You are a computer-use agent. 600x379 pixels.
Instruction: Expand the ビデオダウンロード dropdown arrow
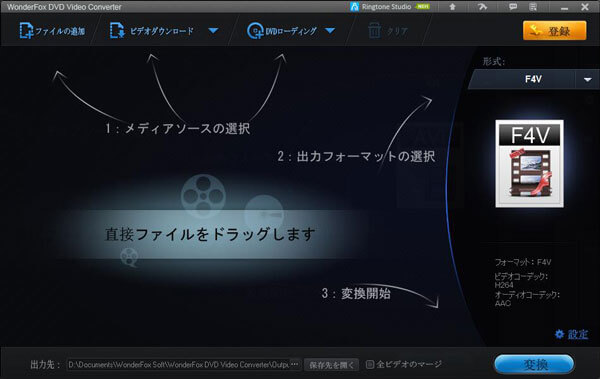[214, 31]
